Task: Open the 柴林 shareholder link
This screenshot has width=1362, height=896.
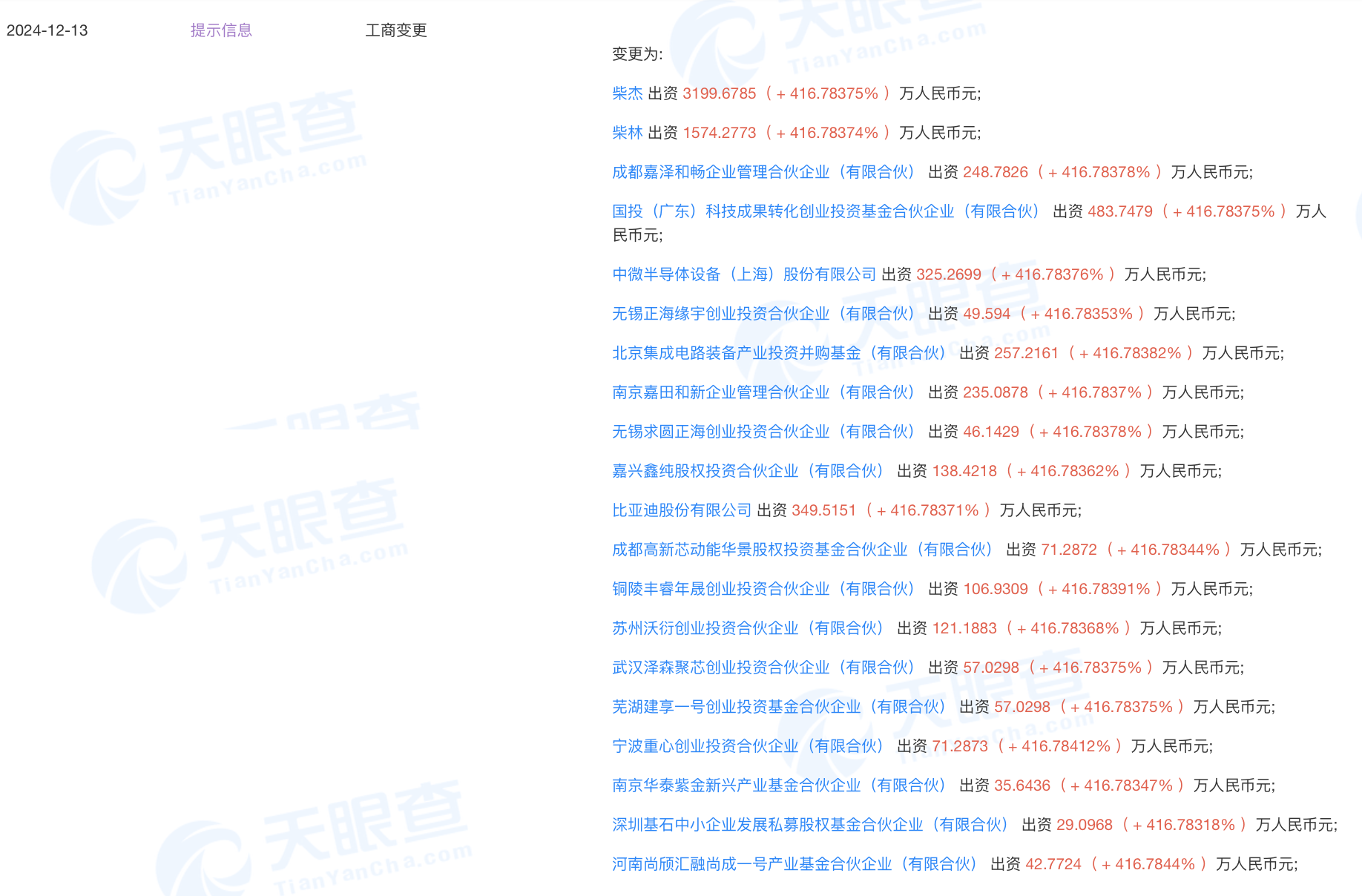Action: click(628, 133)
